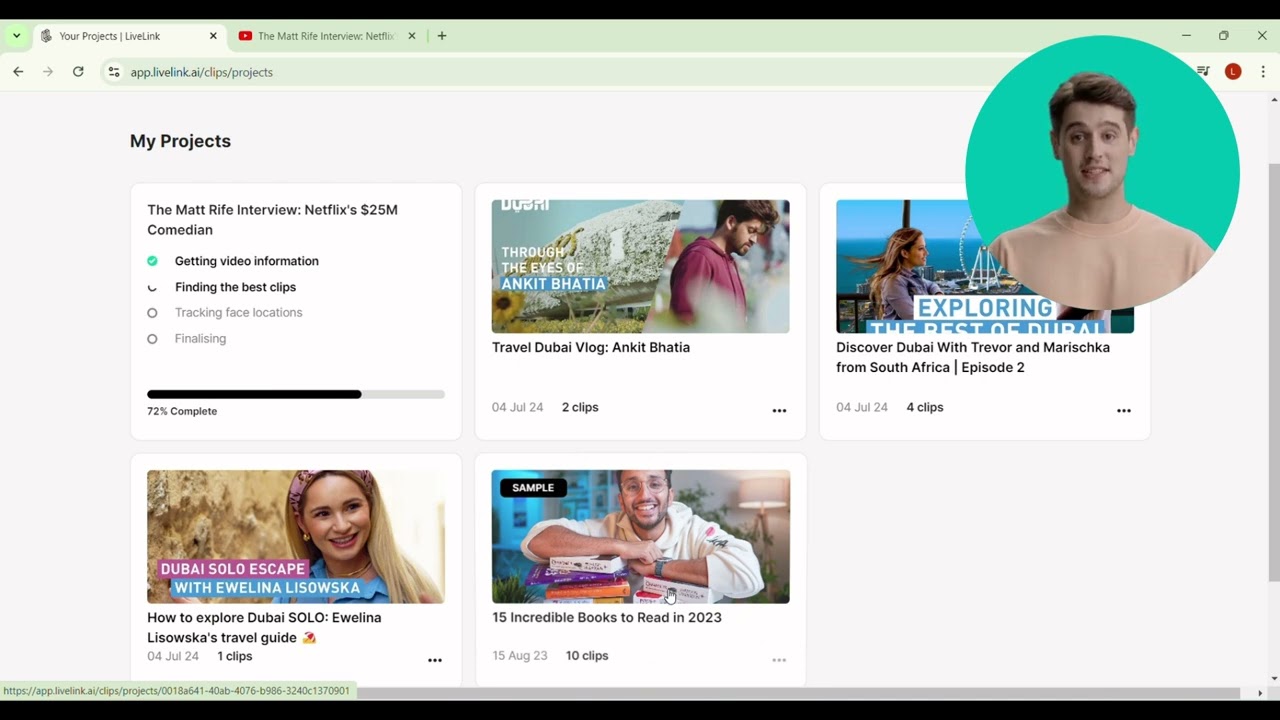Open '15 Incredible Books to Read in 2023' title
The height and width of the screenshot is (720, 1280).
607,617
